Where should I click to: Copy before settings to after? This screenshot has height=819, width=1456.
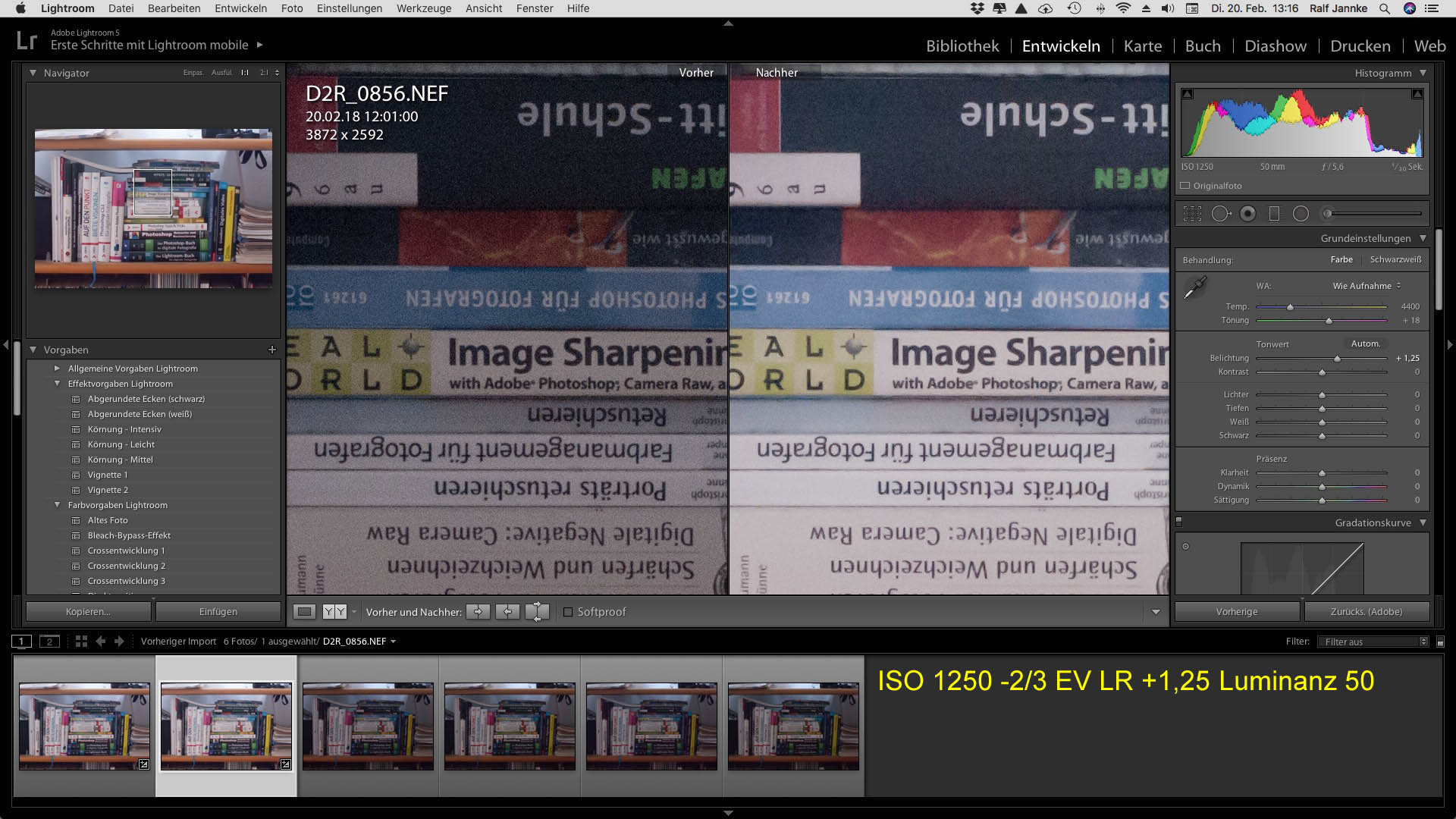(478, 612)
